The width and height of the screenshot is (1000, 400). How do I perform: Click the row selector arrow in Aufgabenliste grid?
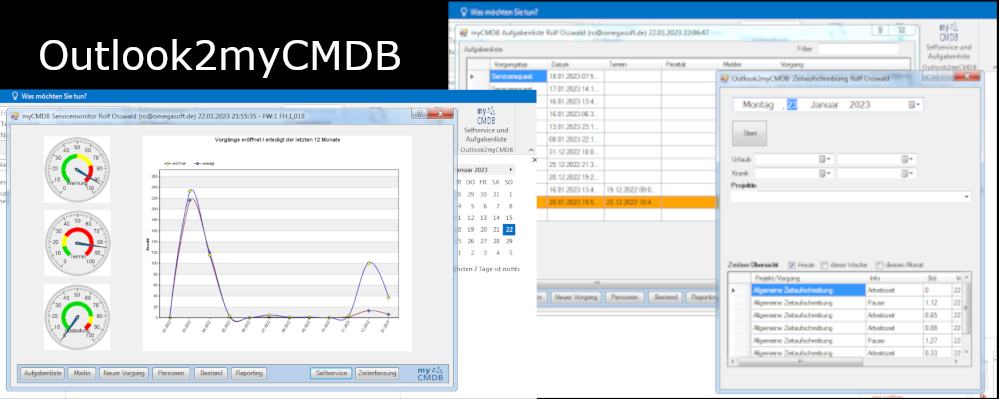[x=473, y=77]
